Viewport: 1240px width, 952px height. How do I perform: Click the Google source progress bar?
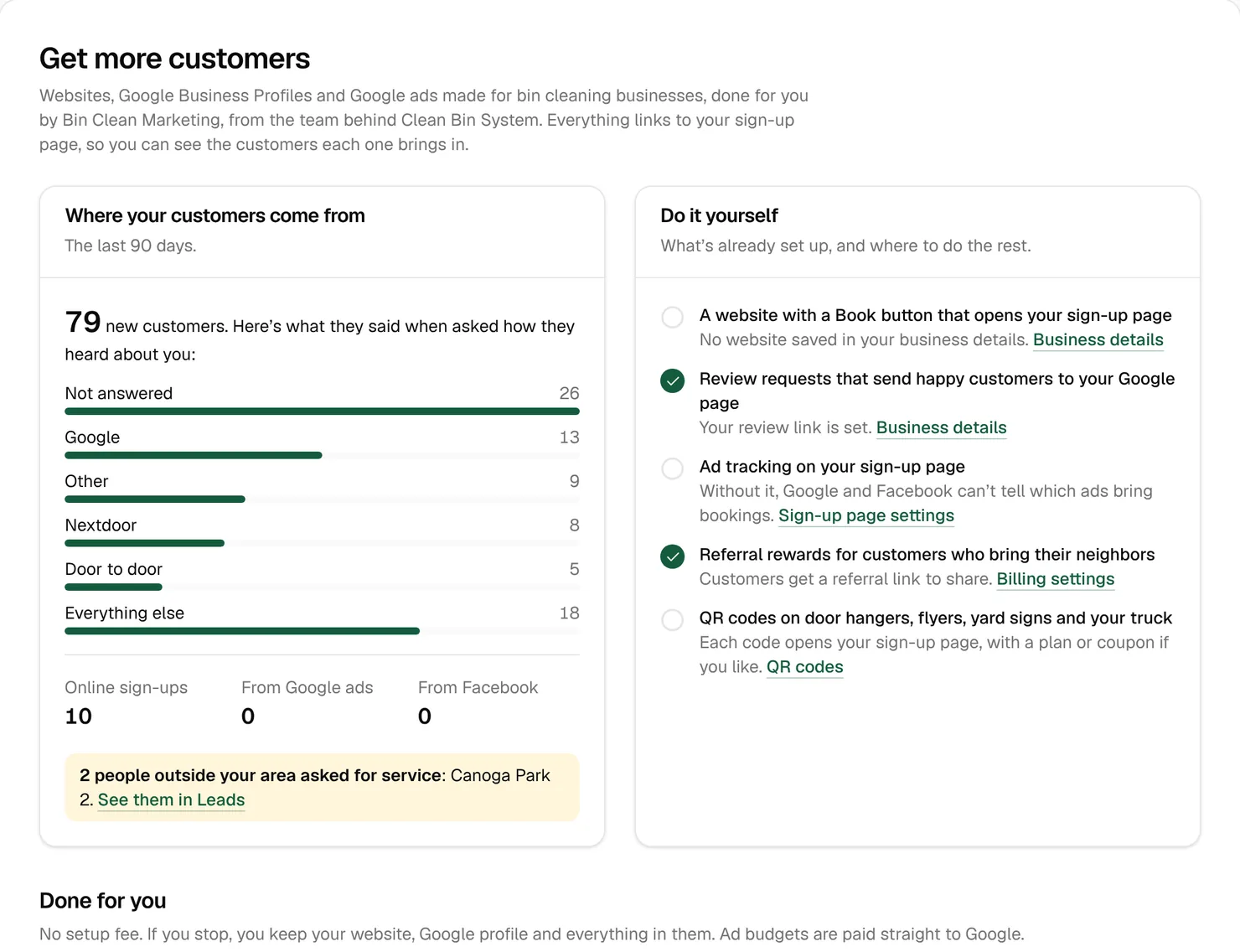(x=322, y=455)
